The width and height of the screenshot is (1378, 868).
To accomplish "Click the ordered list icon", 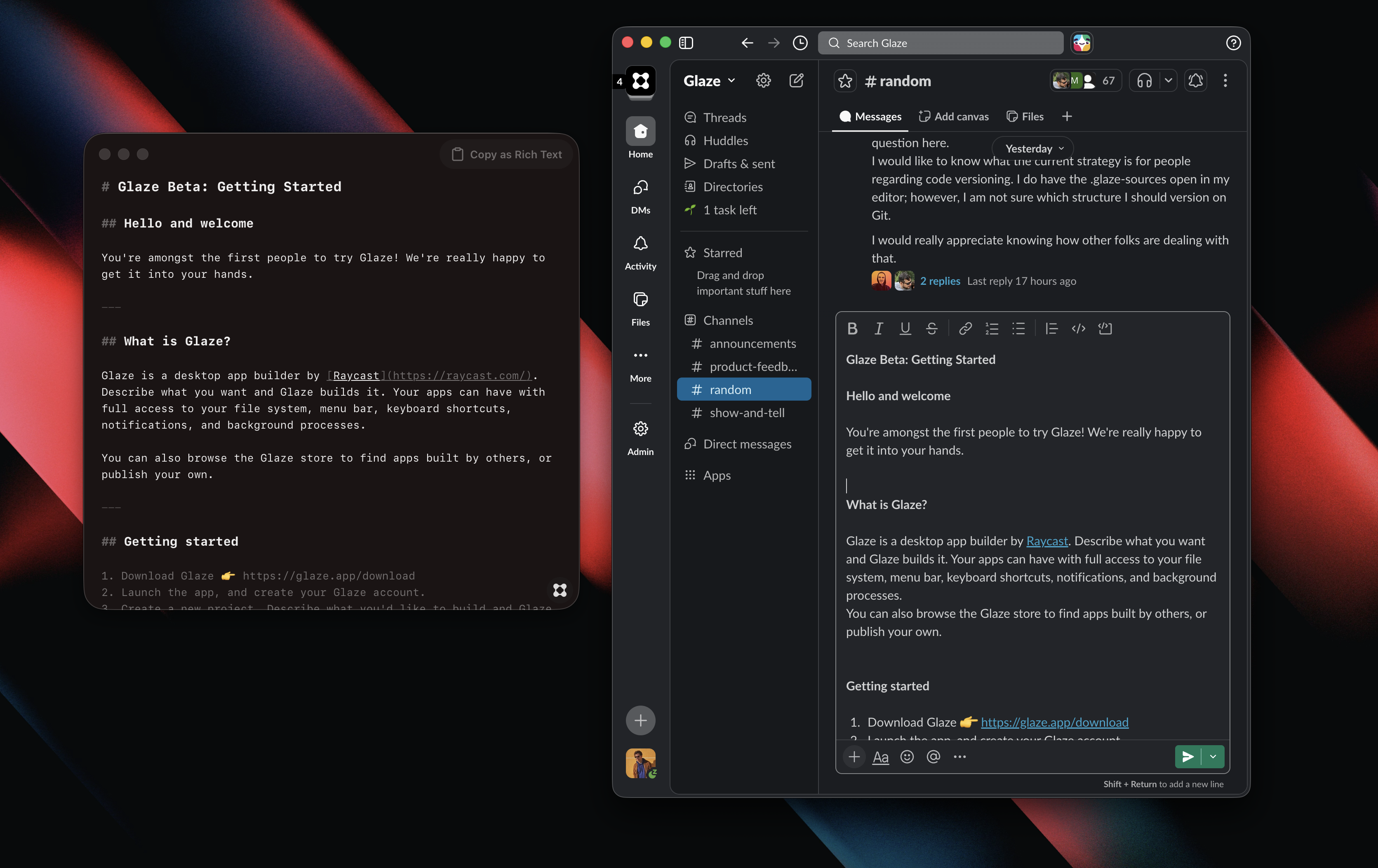I will pos(992,328).
